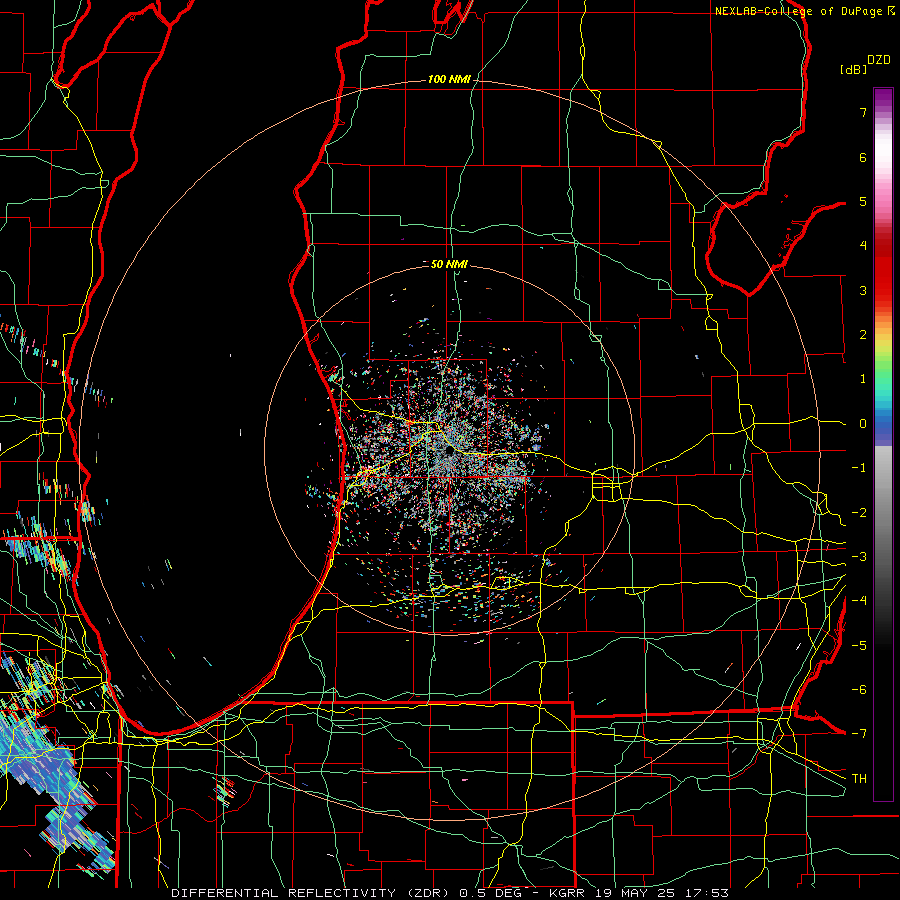Click the 6 dB tick on the color bar
The width and height of the screenshot is (900, 900).
[863, 157]
